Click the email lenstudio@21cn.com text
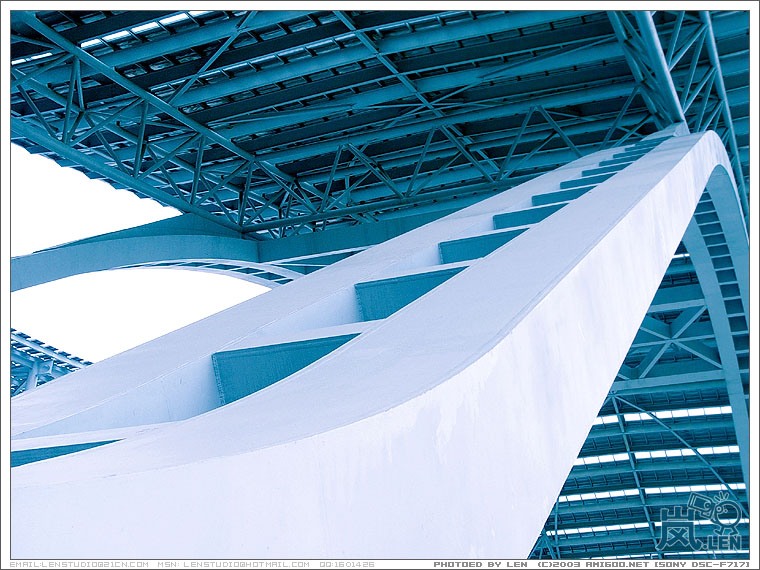 pyautogui.click(x=79, y=564)
